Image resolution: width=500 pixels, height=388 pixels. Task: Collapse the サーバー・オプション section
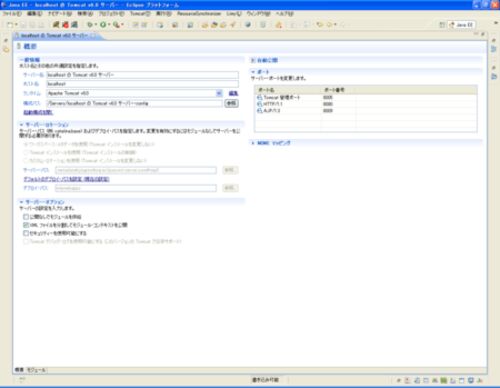tap(21, 202)
